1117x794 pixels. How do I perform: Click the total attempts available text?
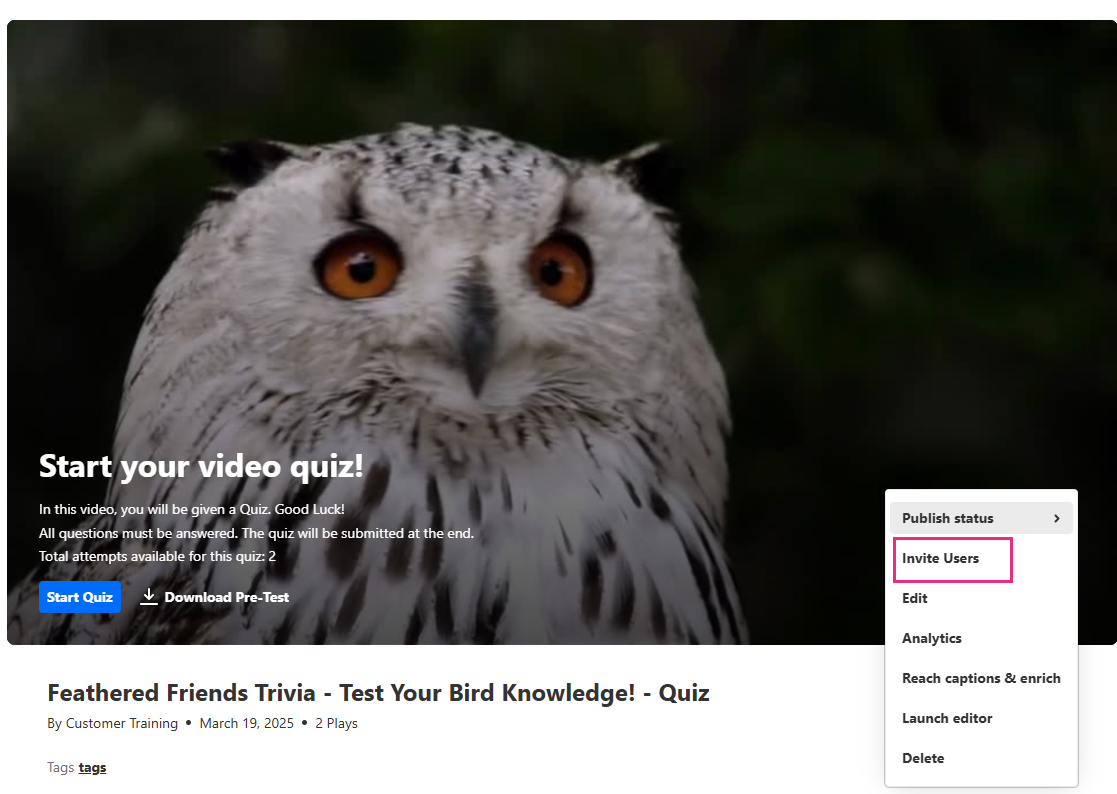pyautogui.click(x=157, y=556)
